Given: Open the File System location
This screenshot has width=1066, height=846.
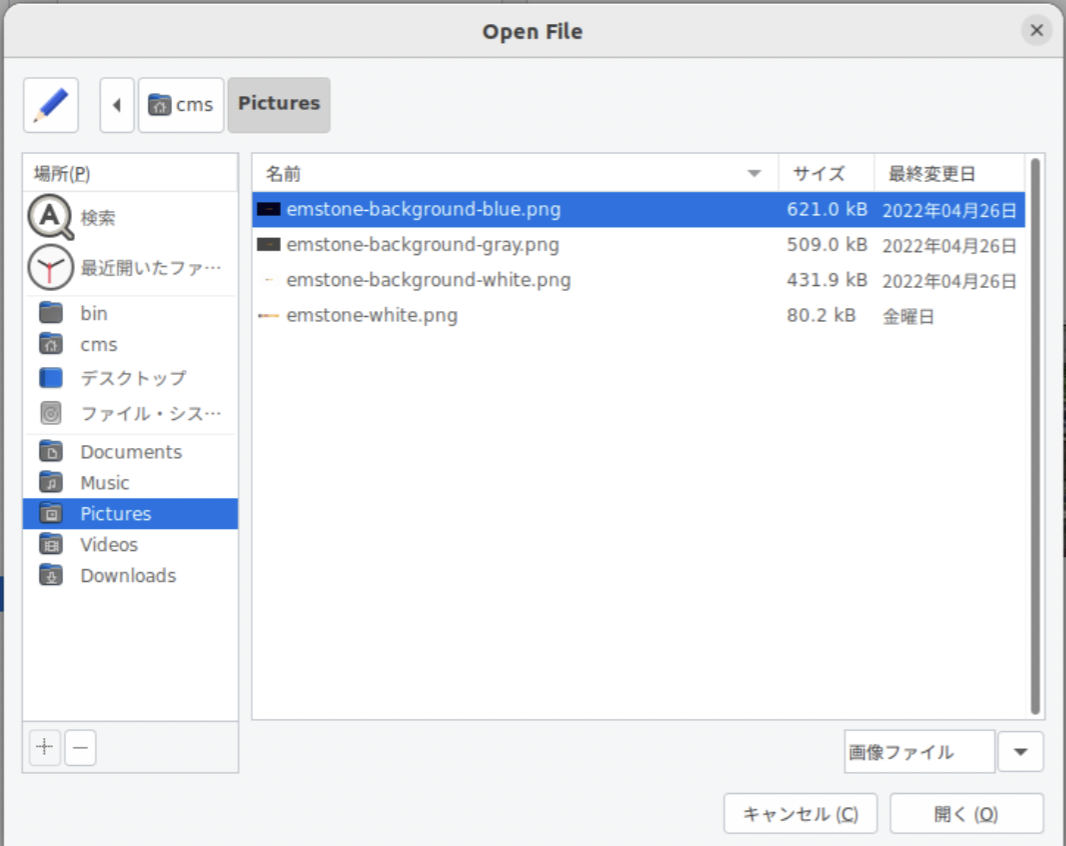Looking at the screenshot, I should pyautogui.click(x=150, y=413).
